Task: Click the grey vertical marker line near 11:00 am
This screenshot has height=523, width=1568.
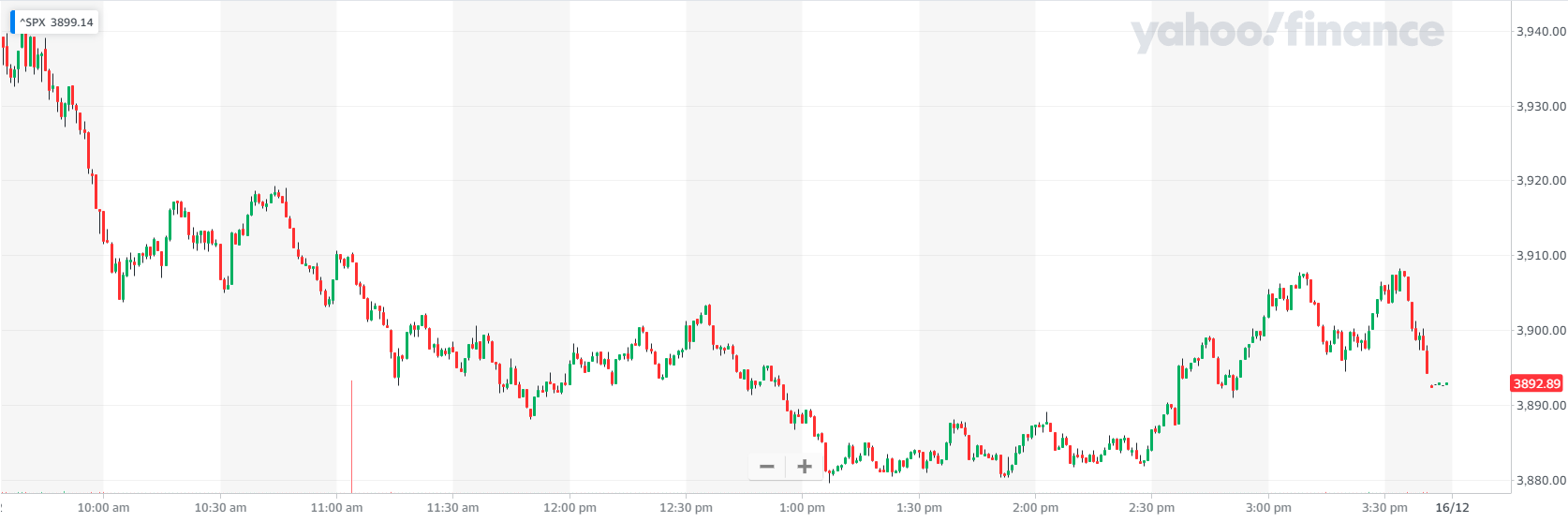Action: pyautogui.click(x=351, y=436)
